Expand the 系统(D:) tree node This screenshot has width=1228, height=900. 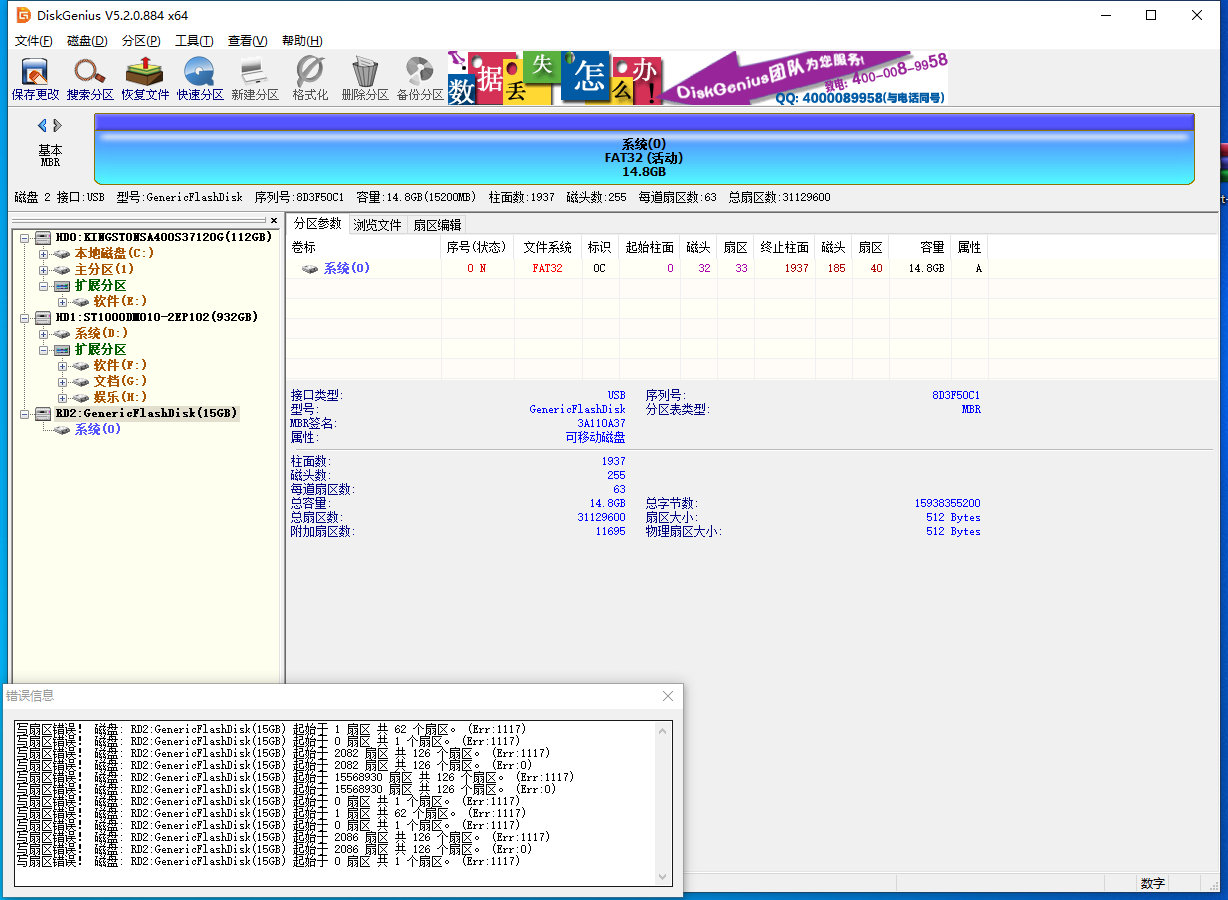43,333
